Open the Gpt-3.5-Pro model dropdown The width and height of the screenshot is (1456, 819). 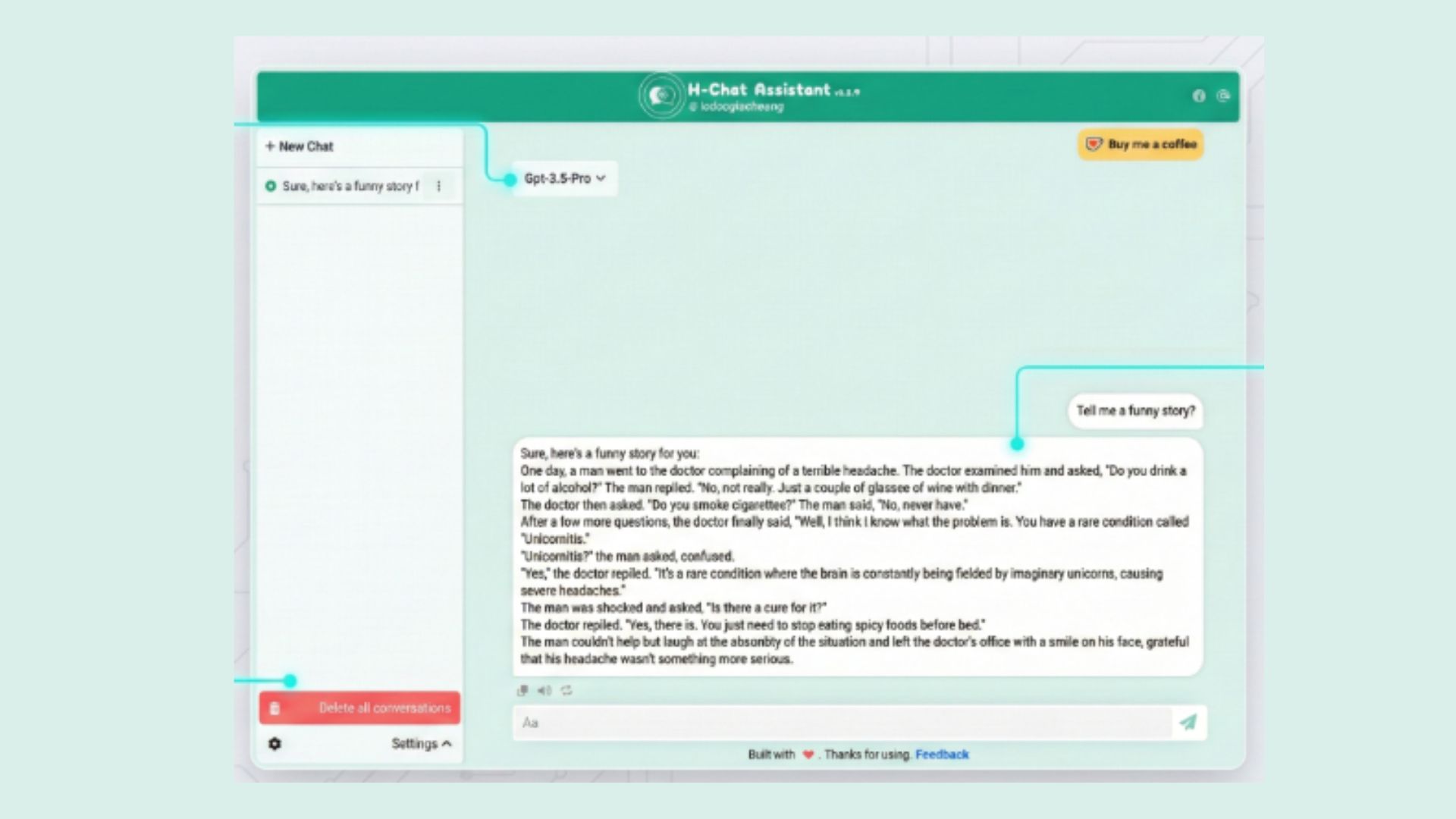565,179
